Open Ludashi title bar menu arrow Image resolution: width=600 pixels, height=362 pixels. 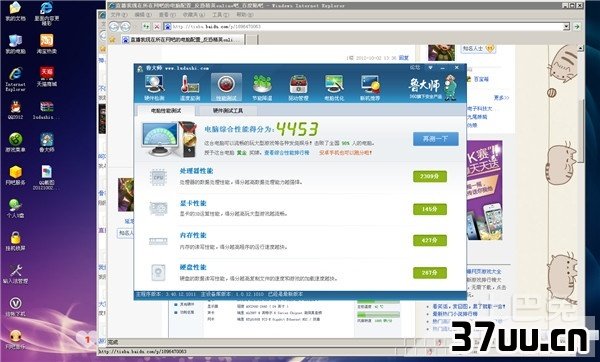coord(430,68)
